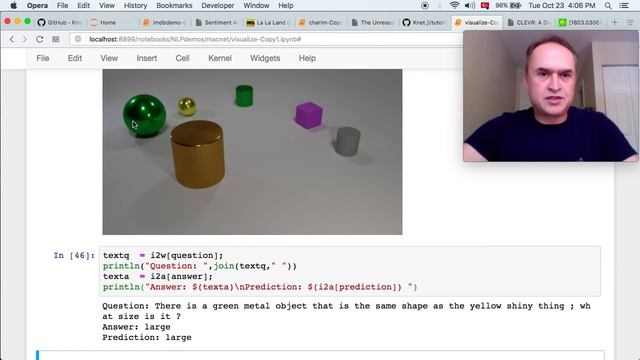Open the Jupyter View menu
The image size is (640, 360).
(x=109, y=58)
